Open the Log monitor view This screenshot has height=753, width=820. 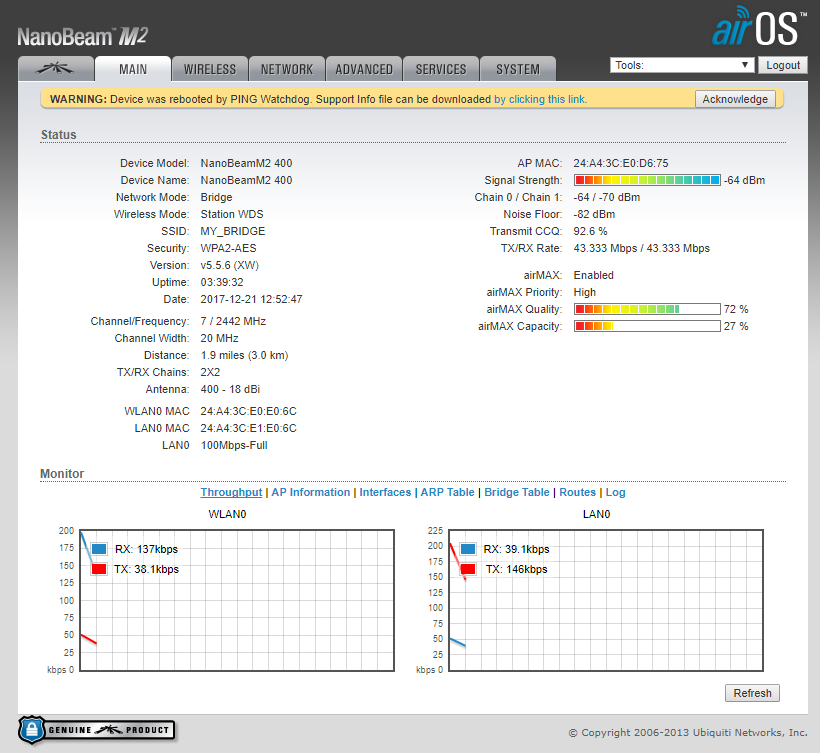tap(616, 492)
